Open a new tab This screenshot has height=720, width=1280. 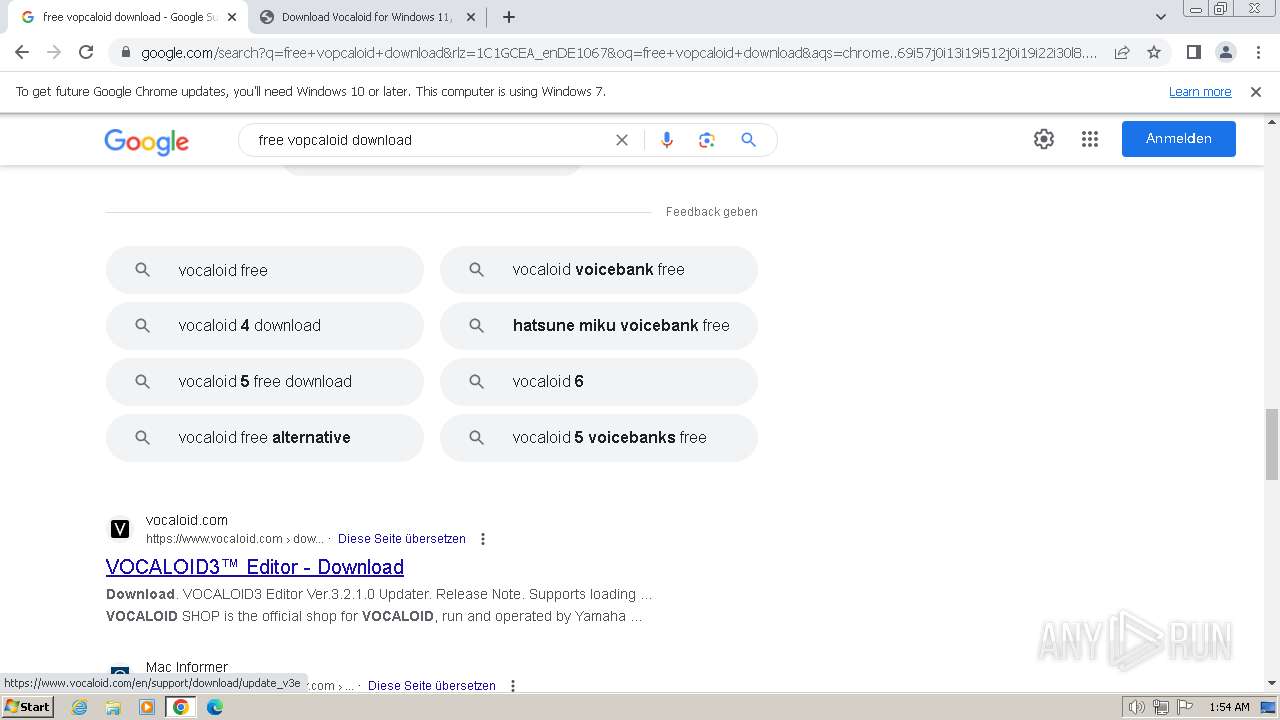coord(509,17)
